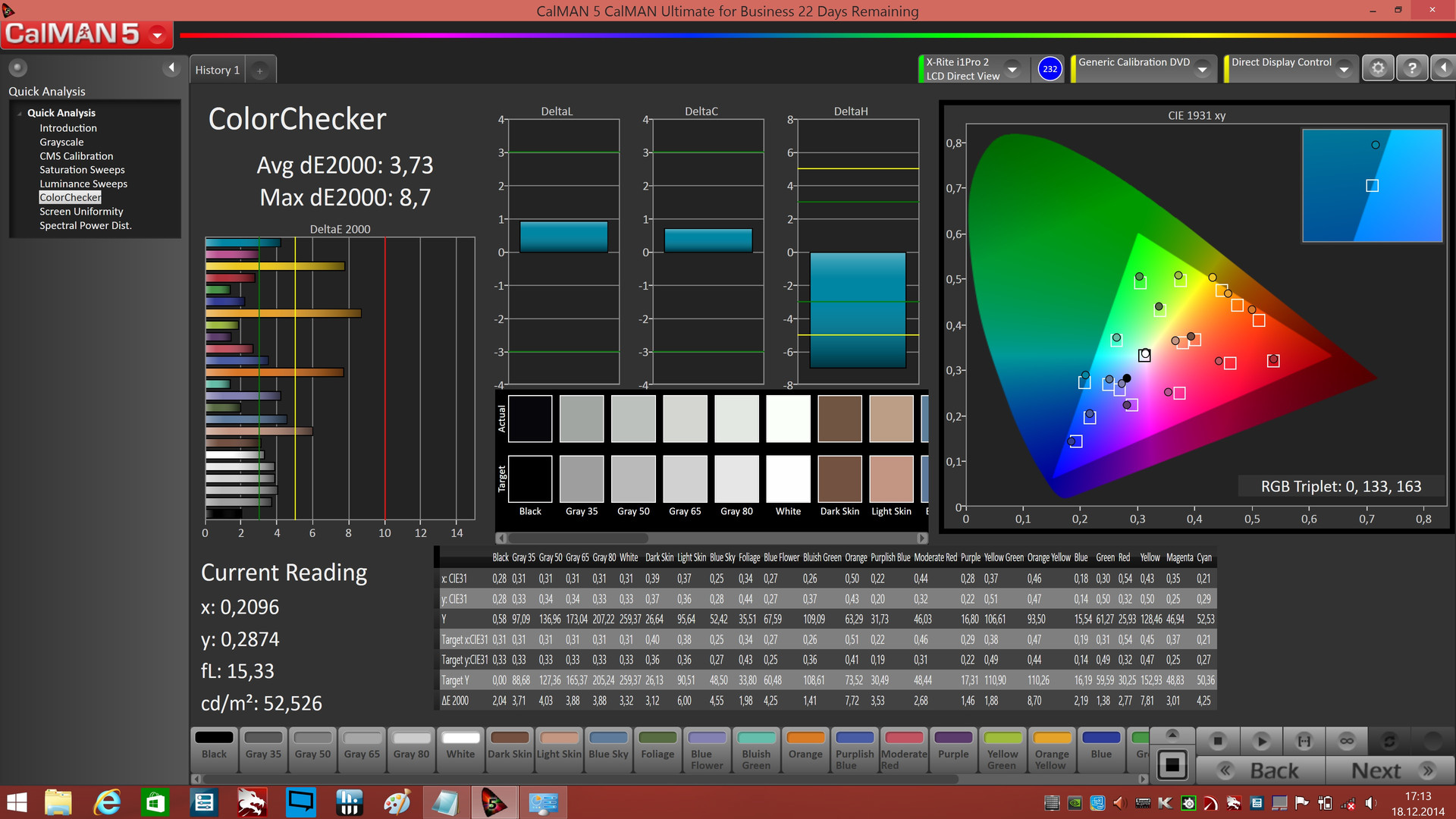This screenshot has height=819, width=1456.
Task: Click the blue 232 meter indicator
Action: click(1050, 69)
